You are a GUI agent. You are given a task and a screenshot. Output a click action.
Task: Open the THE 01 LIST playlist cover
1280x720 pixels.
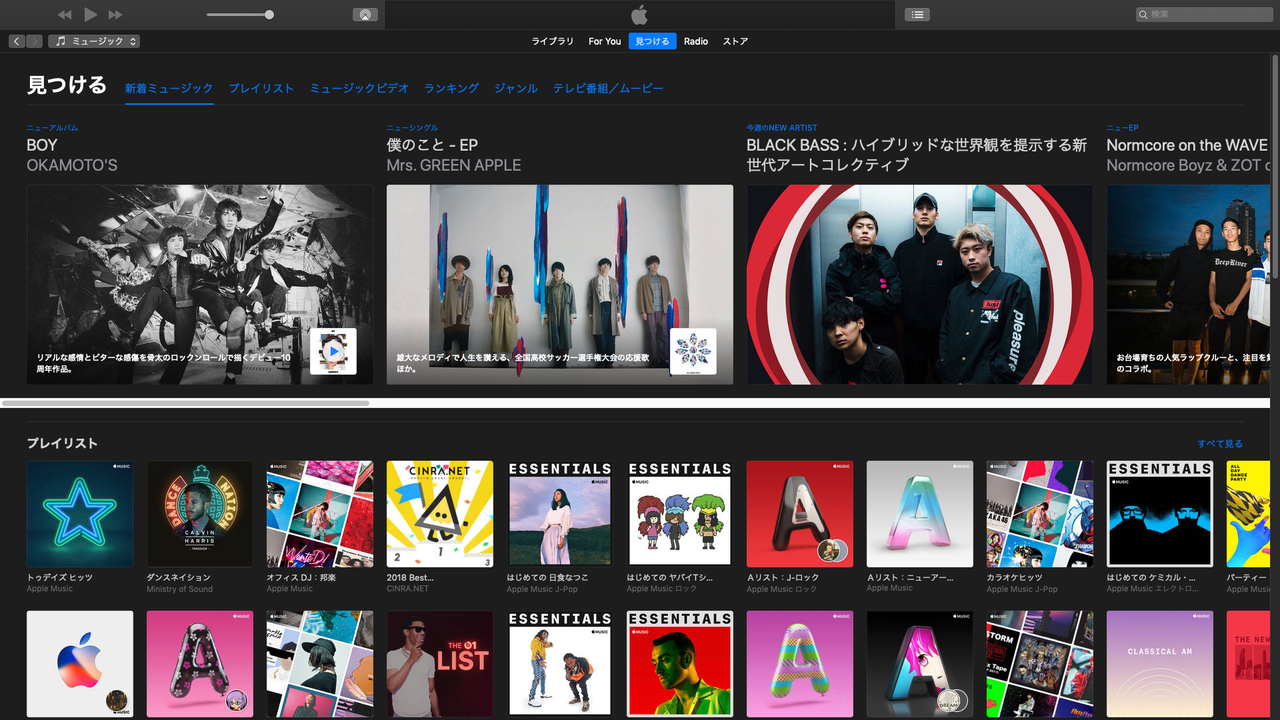point(440,664)
